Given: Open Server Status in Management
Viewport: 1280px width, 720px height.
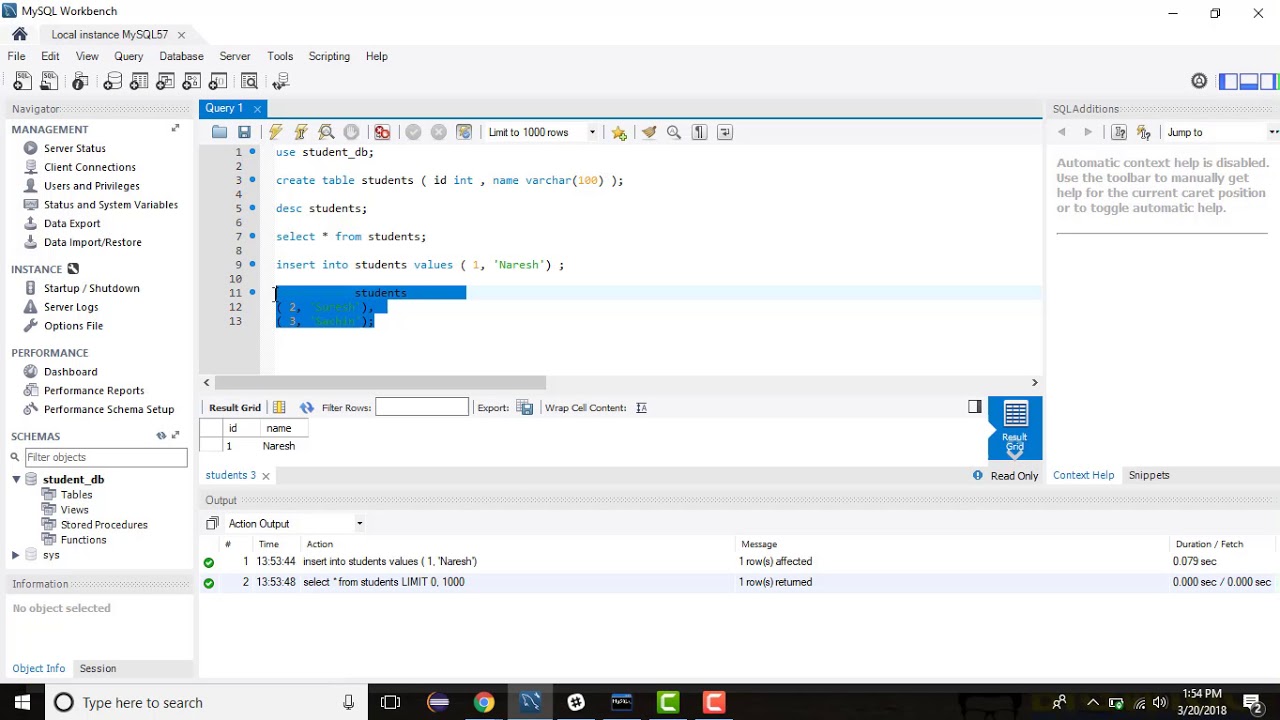Looking at the screenshot, I should coord(75,148).
